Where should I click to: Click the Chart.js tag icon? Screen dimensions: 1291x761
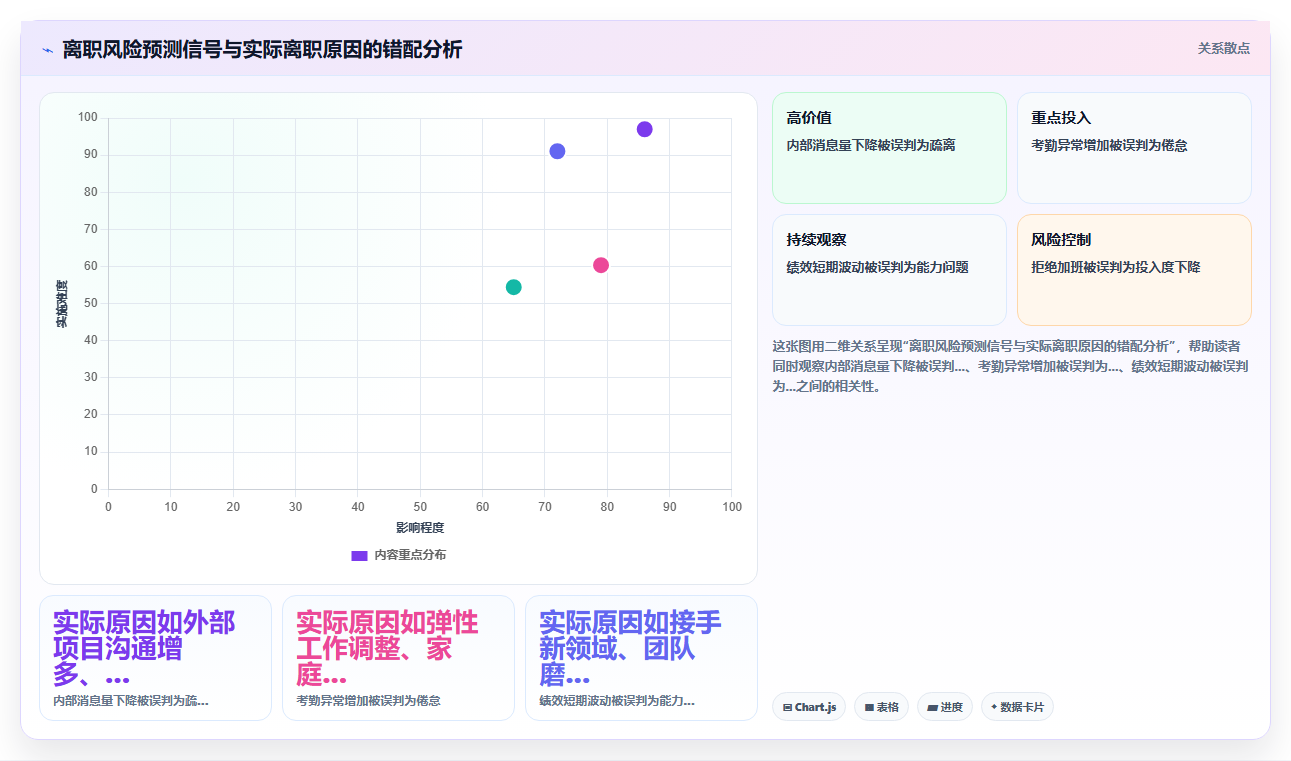click(x=788, y=707)
